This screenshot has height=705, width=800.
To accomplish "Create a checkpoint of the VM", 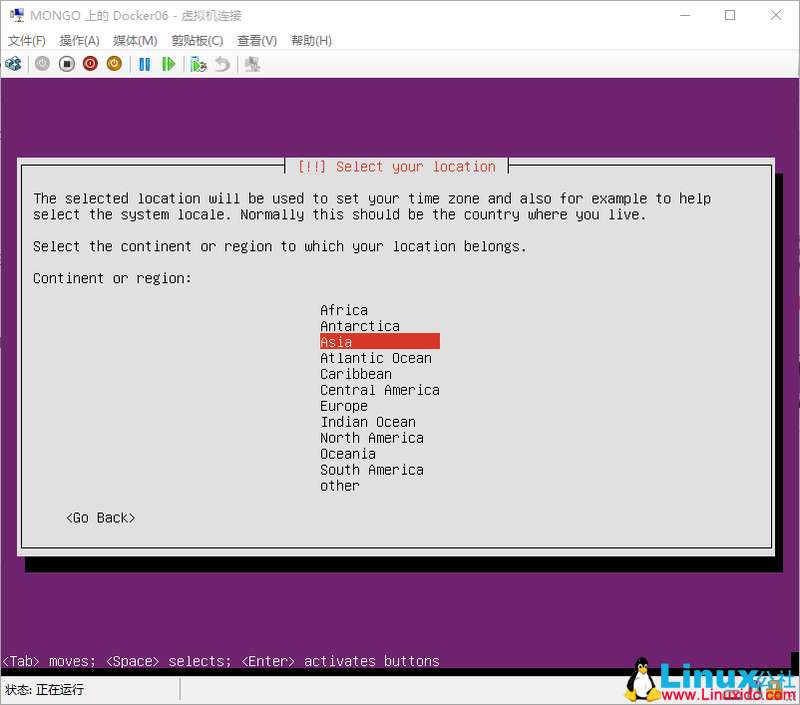I will click(x=198, y=62).
